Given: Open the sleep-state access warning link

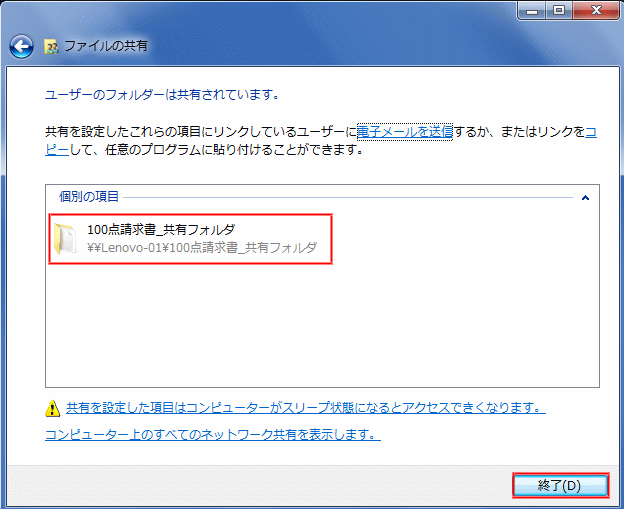Looking at the screenshot, I should [306, 408].
